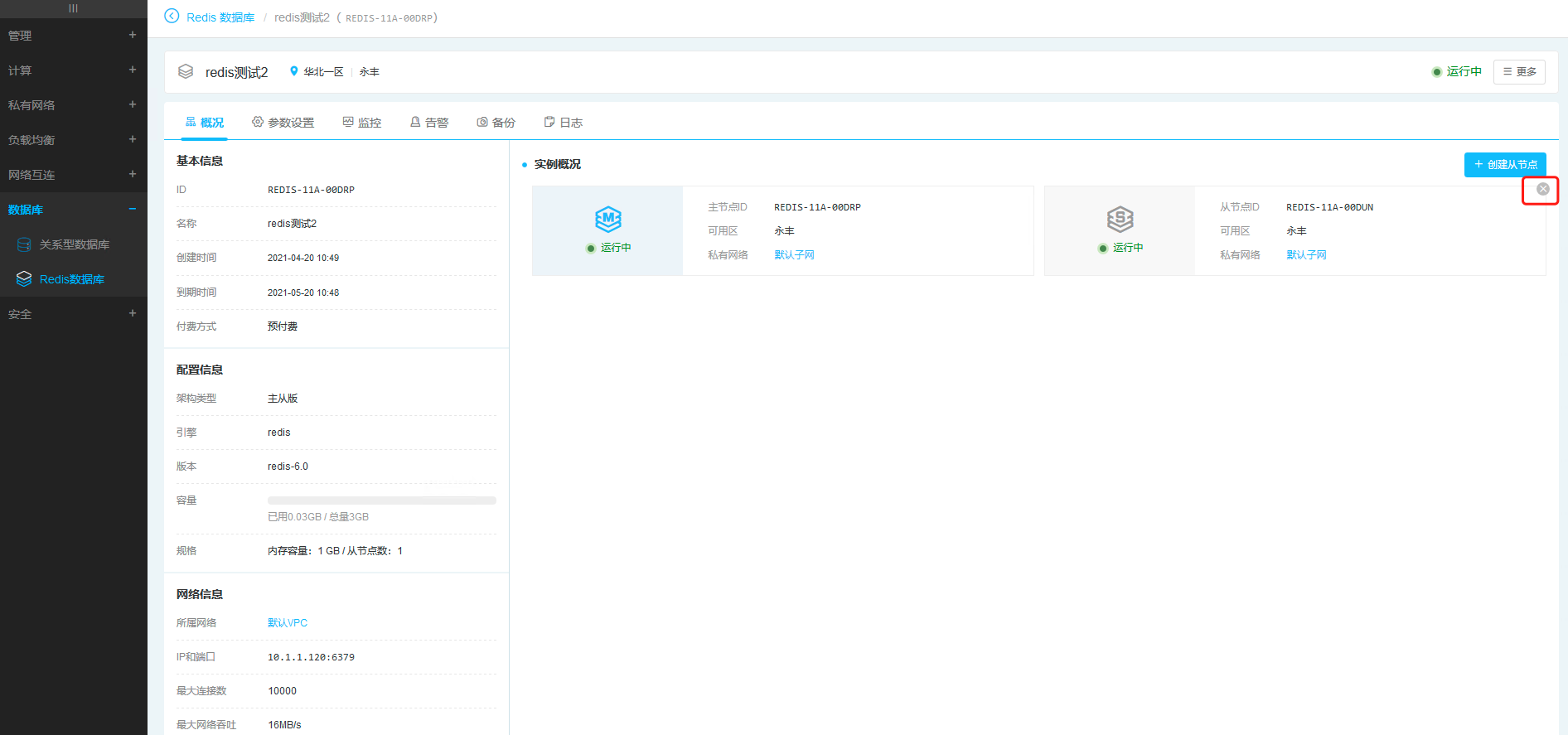
Task: Click the 内存容量 specification value
Action: point(335,551)
